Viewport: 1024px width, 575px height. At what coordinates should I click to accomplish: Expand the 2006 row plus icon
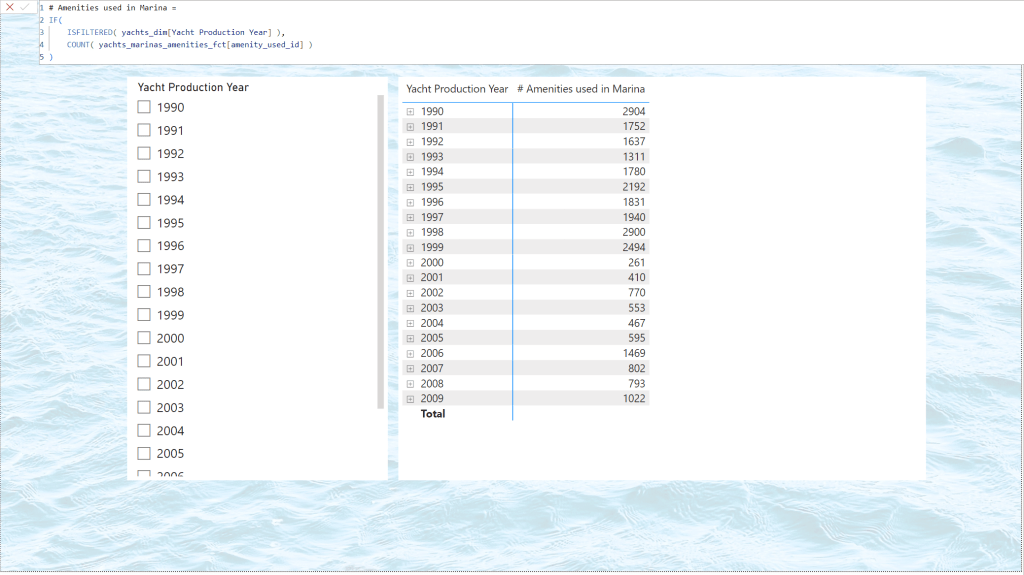(x=410, y=353)
